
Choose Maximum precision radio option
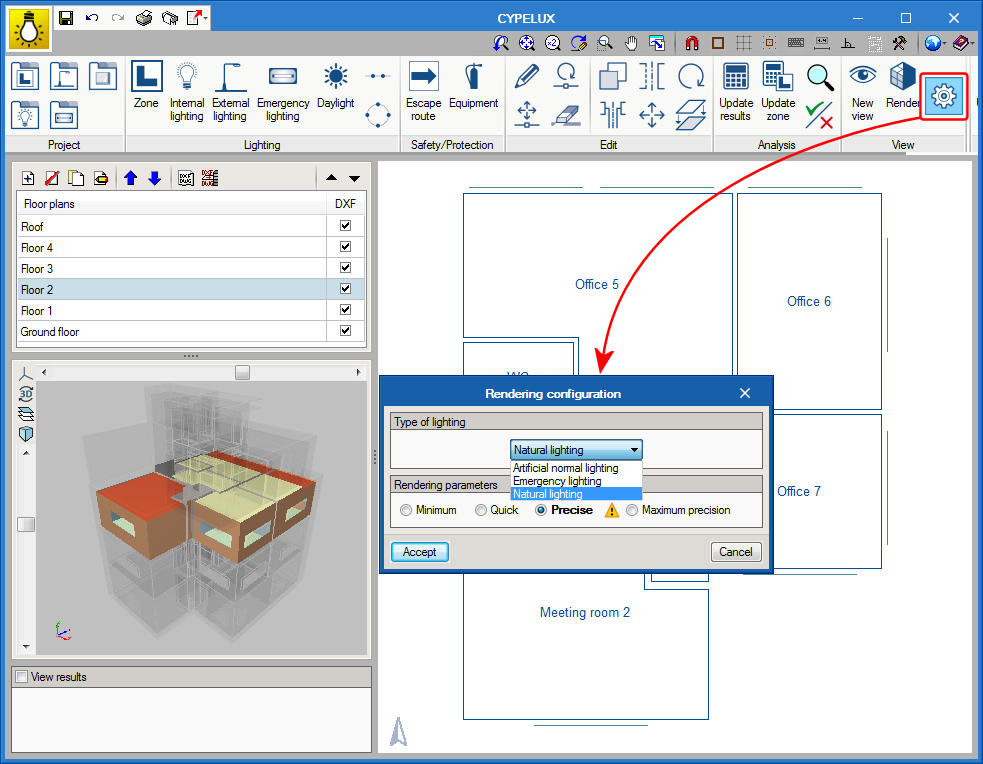[632, 510]
